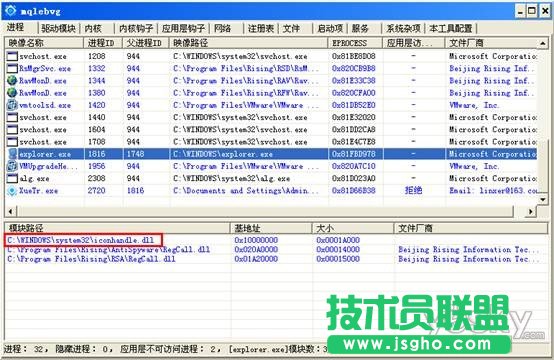This screenshot has height=360, width=554.
Task: Select the iconhandle.dll module row
Action: point(276,240)
